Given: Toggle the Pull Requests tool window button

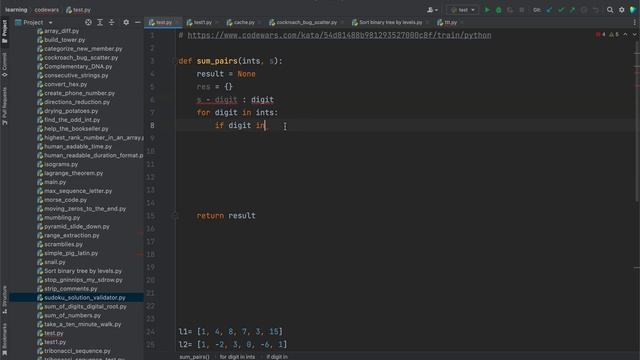Looking at the screenshot, I should click(4, 107).
